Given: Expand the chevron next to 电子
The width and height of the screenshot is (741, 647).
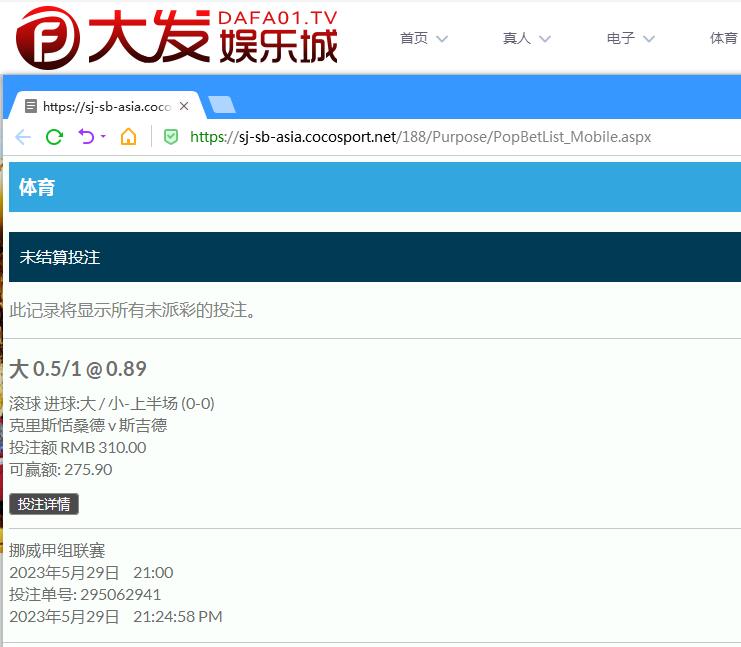Looking at the screenshot, I should click(x=649, y=39).
